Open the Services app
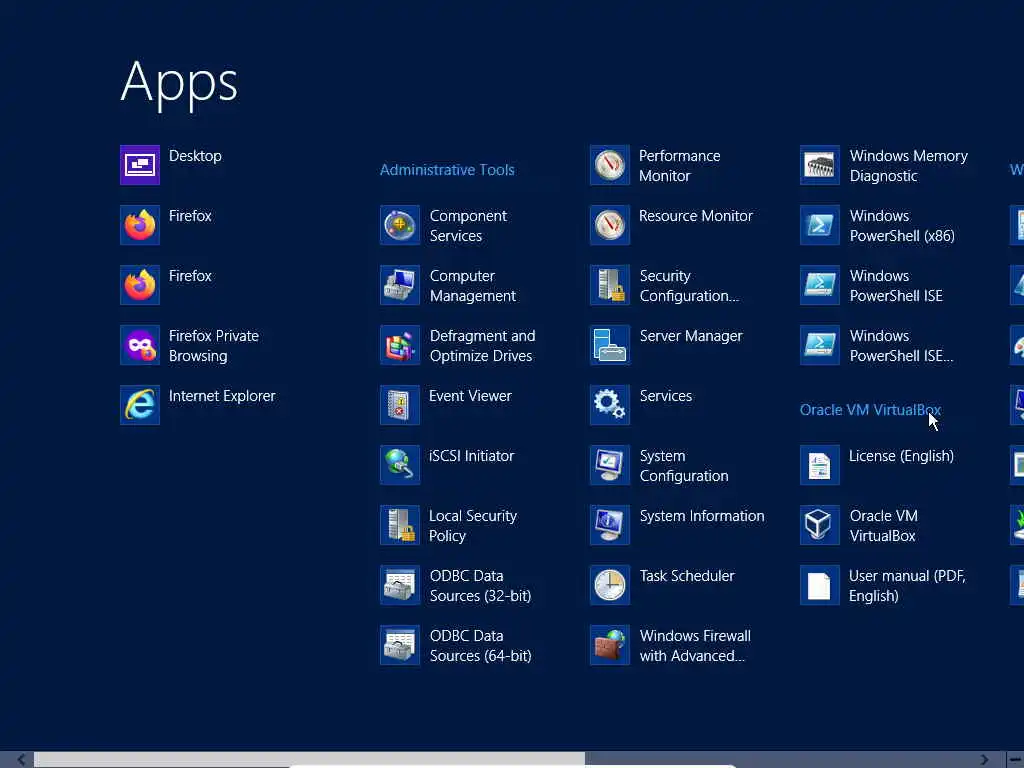The image size is (1024, 768). [x=641, y=405]
